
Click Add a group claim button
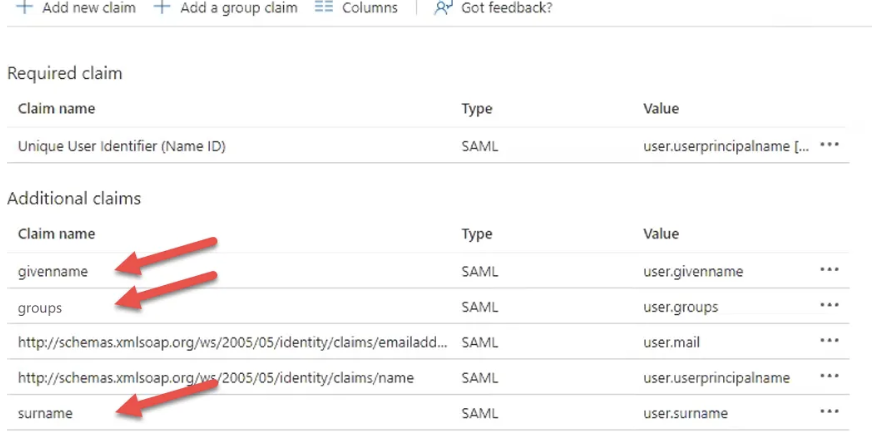pos(226,8)
